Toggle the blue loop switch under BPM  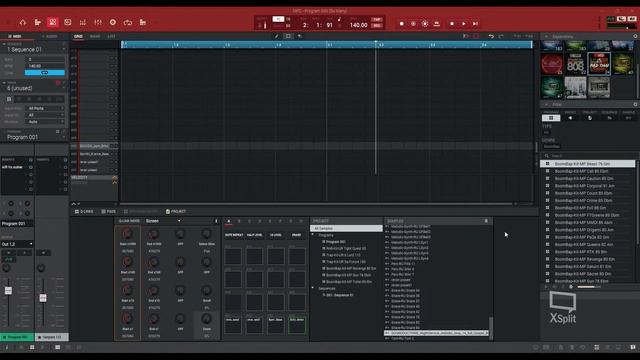pyautogui.click(x=44, y=73)
